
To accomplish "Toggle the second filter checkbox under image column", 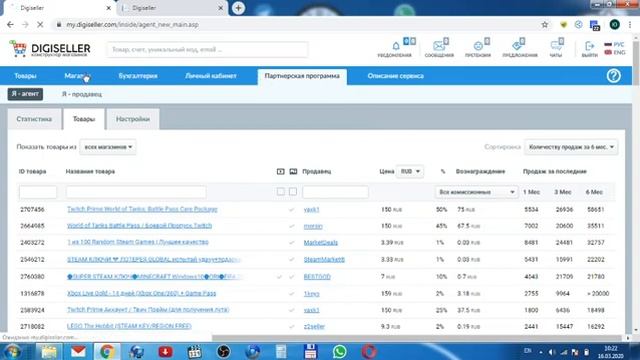I will pos(293,191).
